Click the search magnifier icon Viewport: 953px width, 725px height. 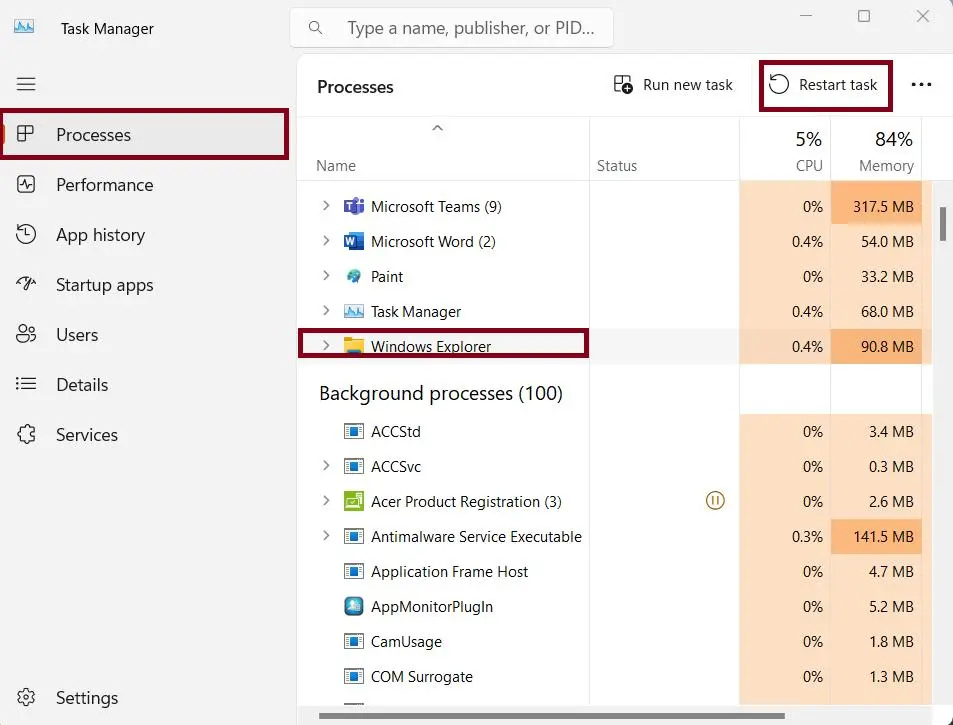click(x=315, y=27)
